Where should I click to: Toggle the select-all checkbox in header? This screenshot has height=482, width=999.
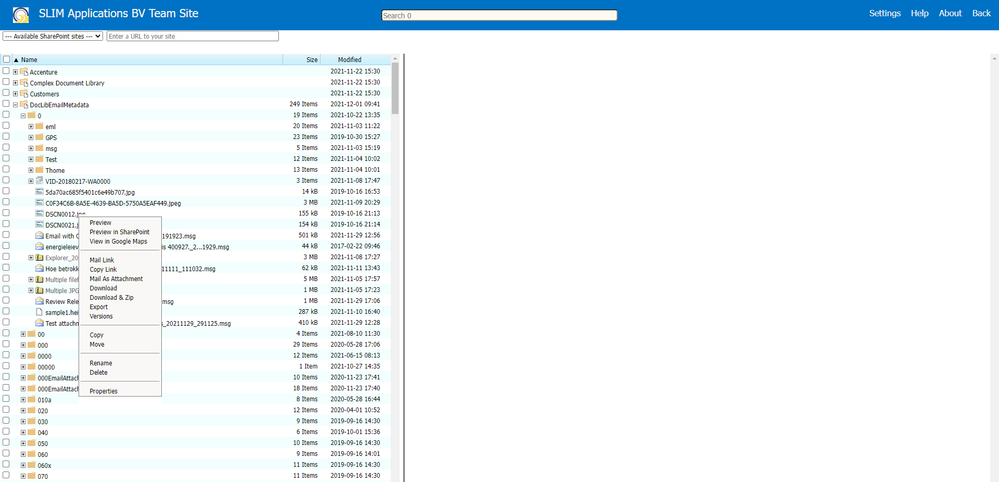[6, 59]
